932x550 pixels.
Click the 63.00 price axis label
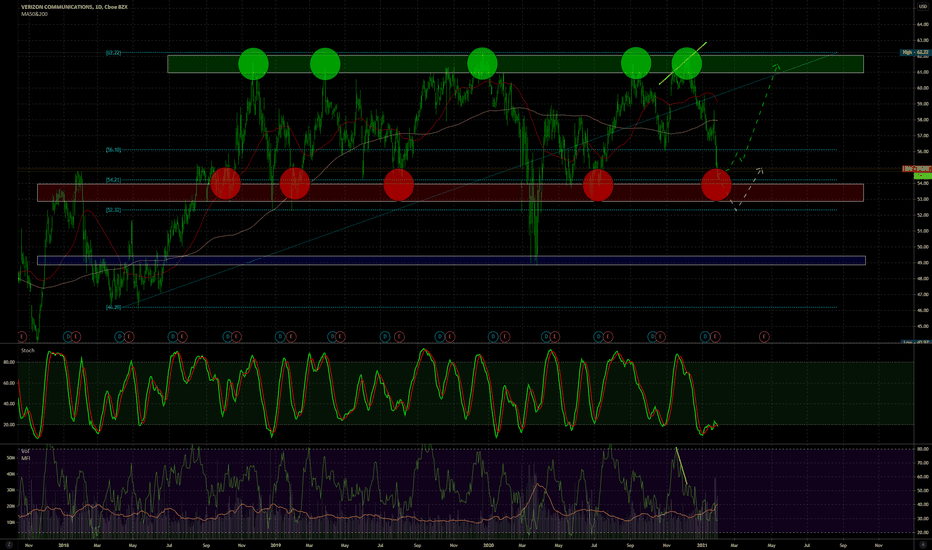coord(922,40)
